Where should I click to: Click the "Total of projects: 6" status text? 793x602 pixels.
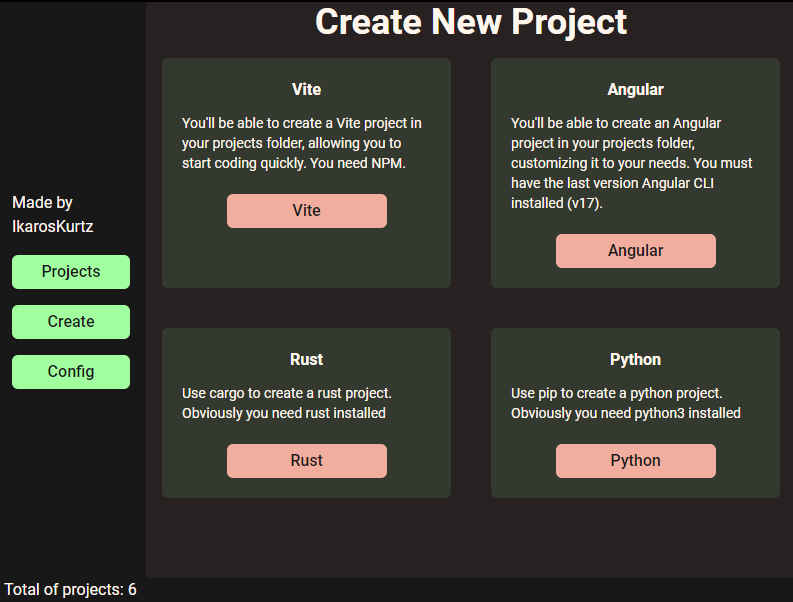coord(70,590)
